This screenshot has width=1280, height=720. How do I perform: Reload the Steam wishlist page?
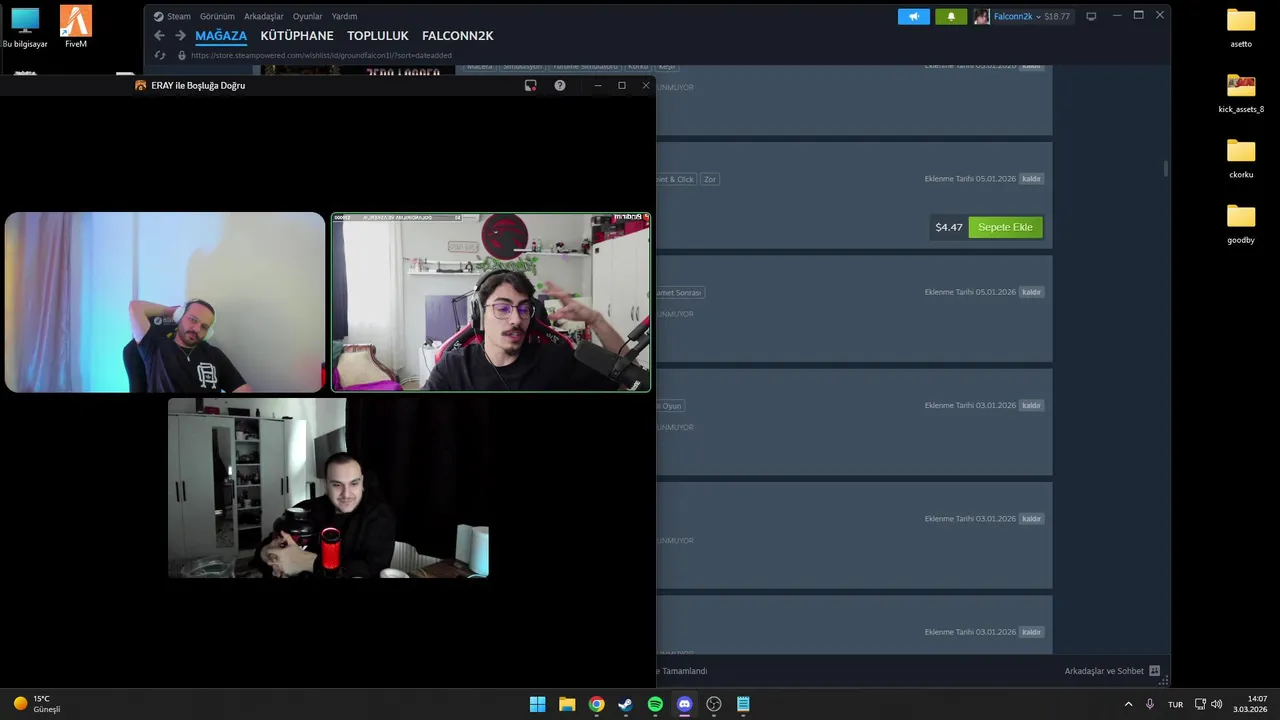pos(160,56)
